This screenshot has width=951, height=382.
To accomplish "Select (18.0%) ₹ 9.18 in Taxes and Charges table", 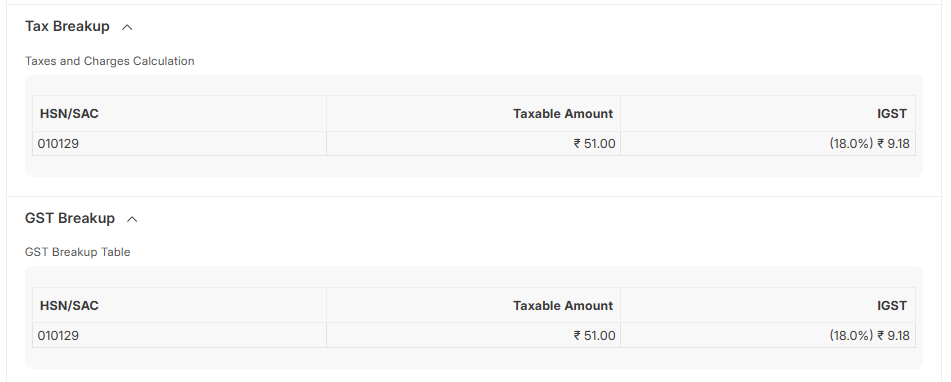I will 869,144.
